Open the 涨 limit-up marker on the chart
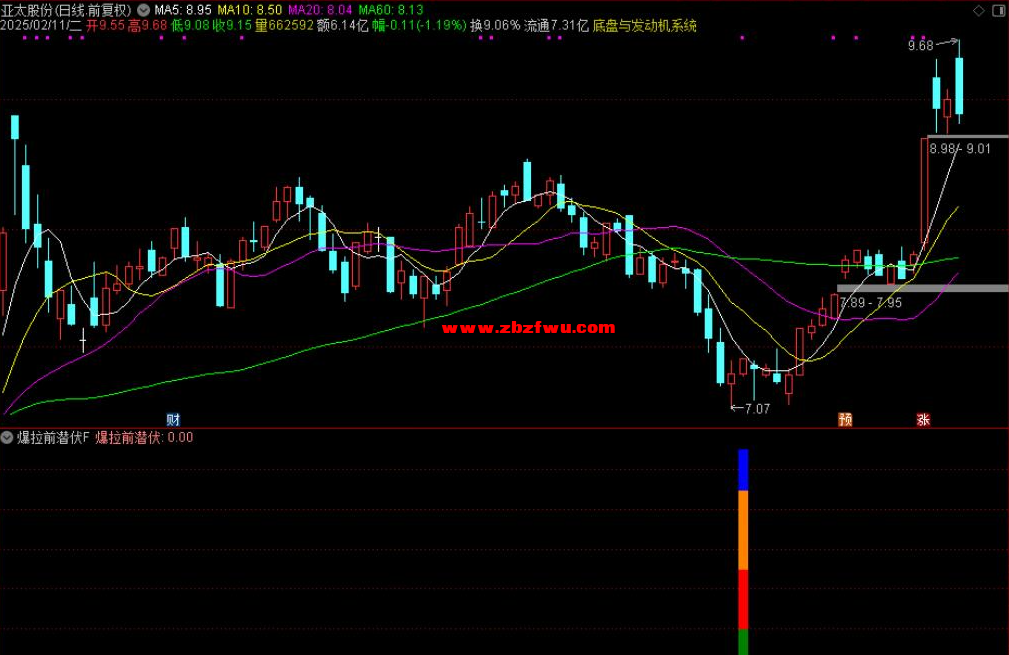This screenshot has width=1009, height=655. pos(923,420)
